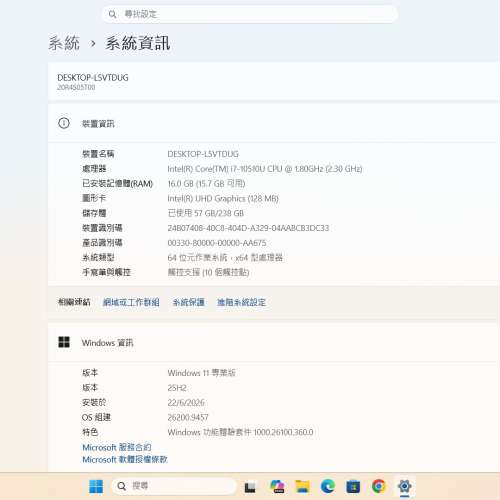Select graphics value Intel(R) UHD Graphics (128 MB)

click(223, 199)
